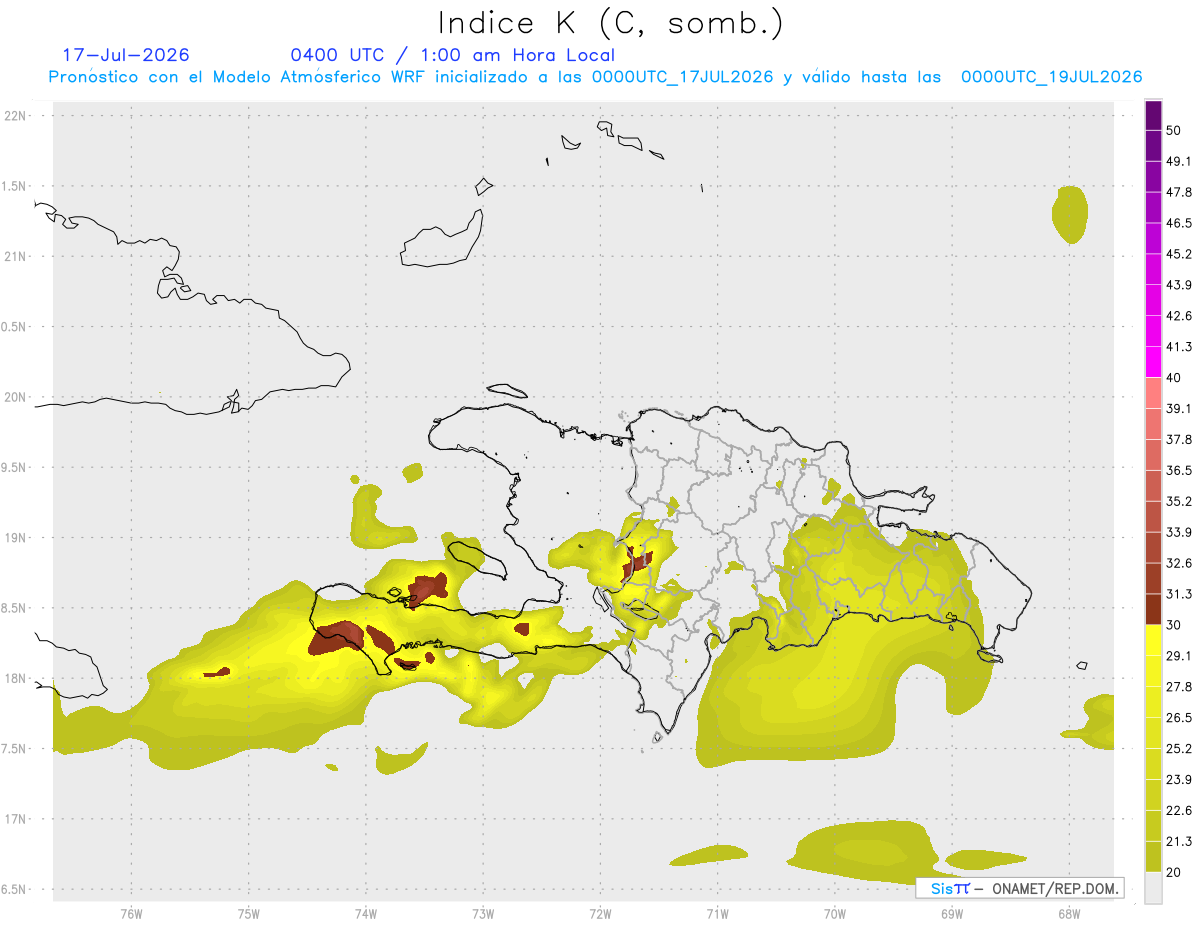Click longitude label "76W"
Screen dimensions: 1200x927
(131, 913)
